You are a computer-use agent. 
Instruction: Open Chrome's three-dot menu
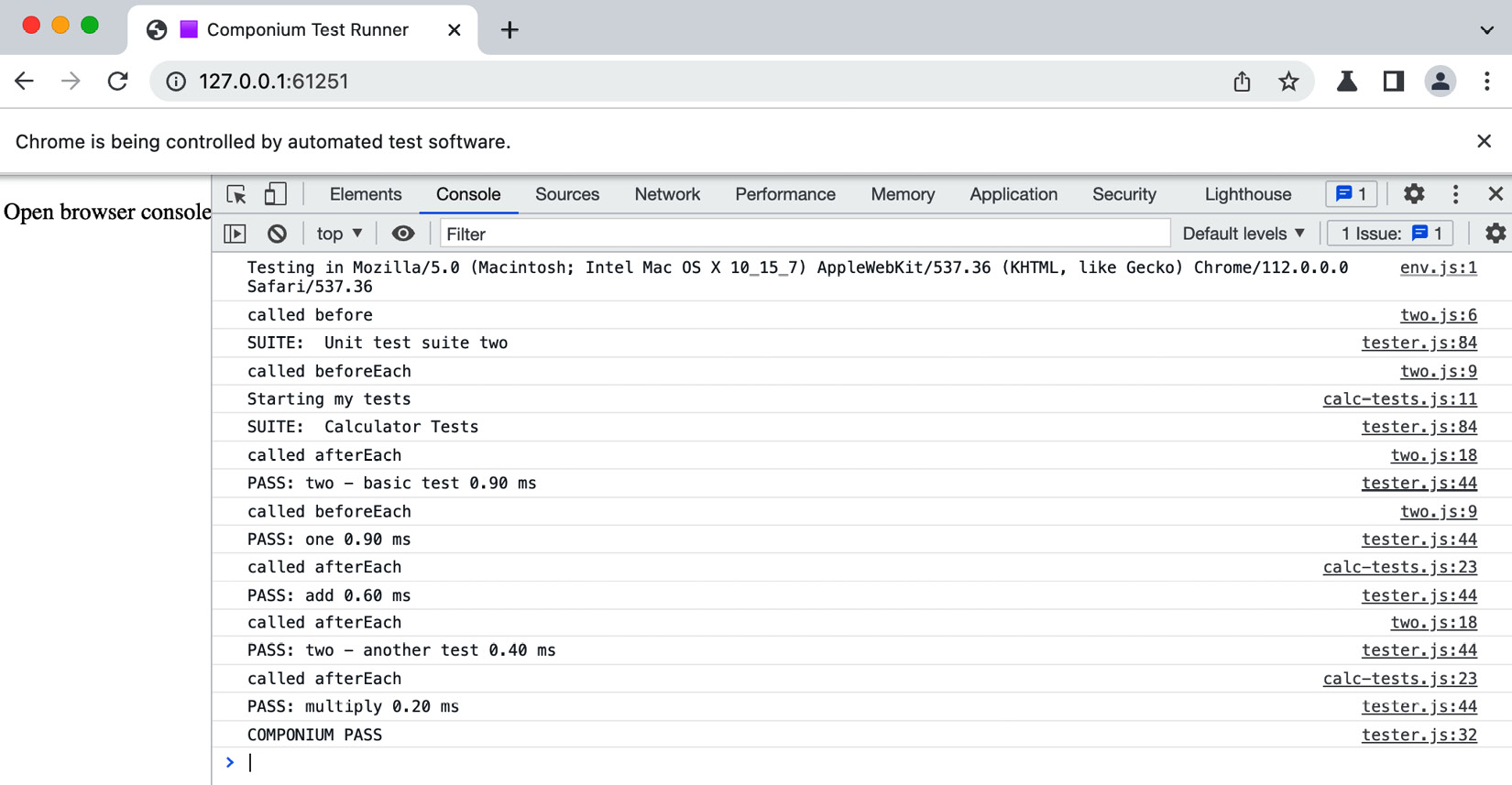(1487, 82)
